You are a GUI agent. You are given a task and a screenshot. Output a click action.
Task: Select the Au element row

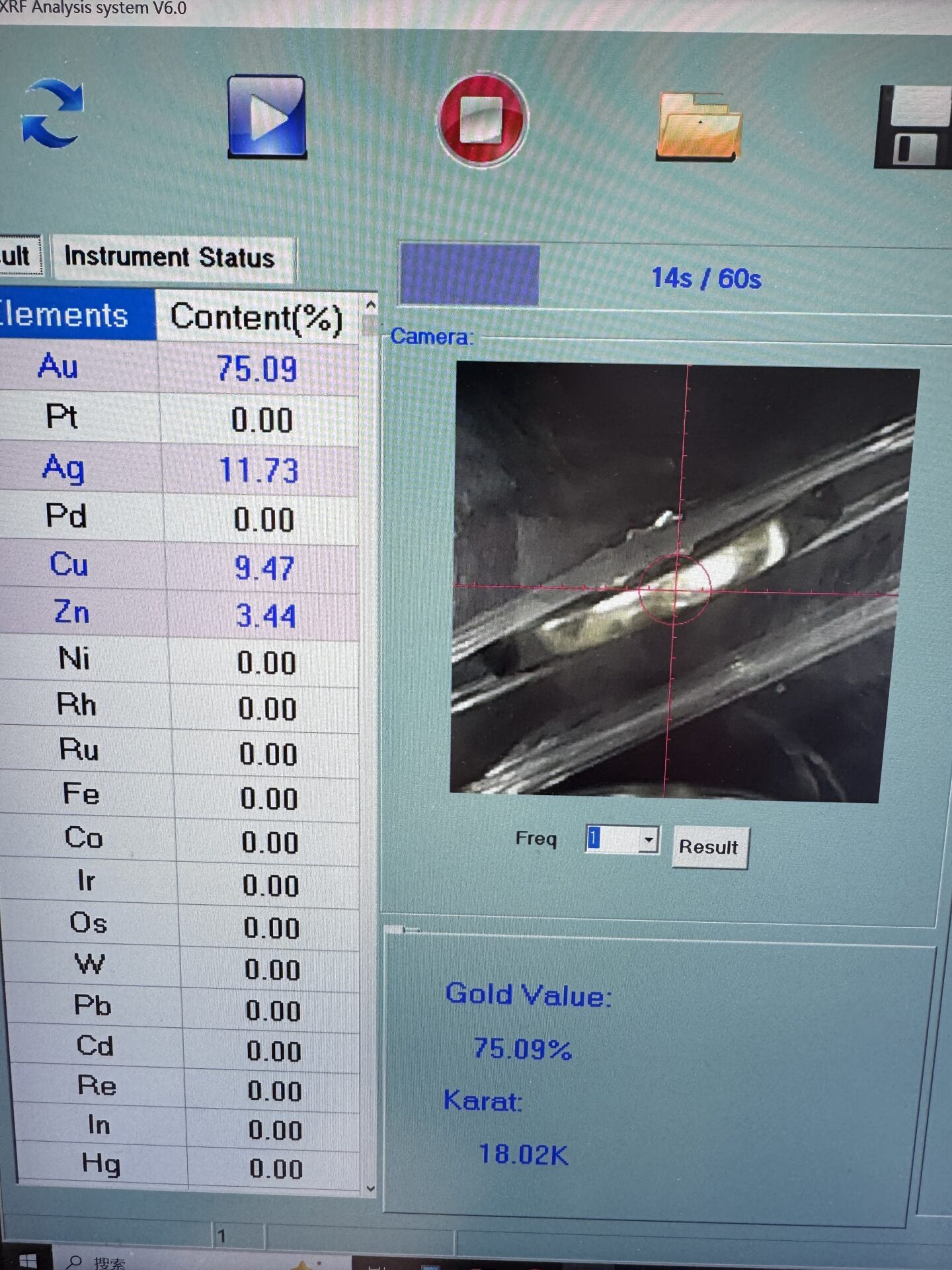178,366
